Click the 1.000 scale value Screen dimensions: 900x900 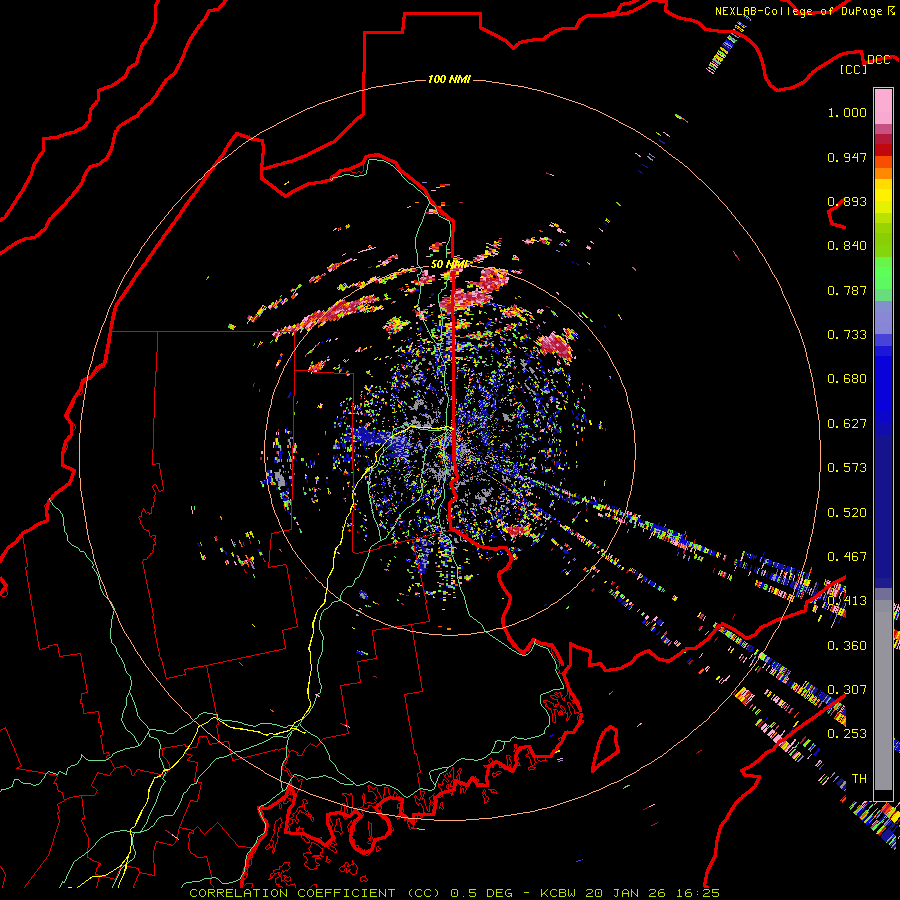point(847,112)
